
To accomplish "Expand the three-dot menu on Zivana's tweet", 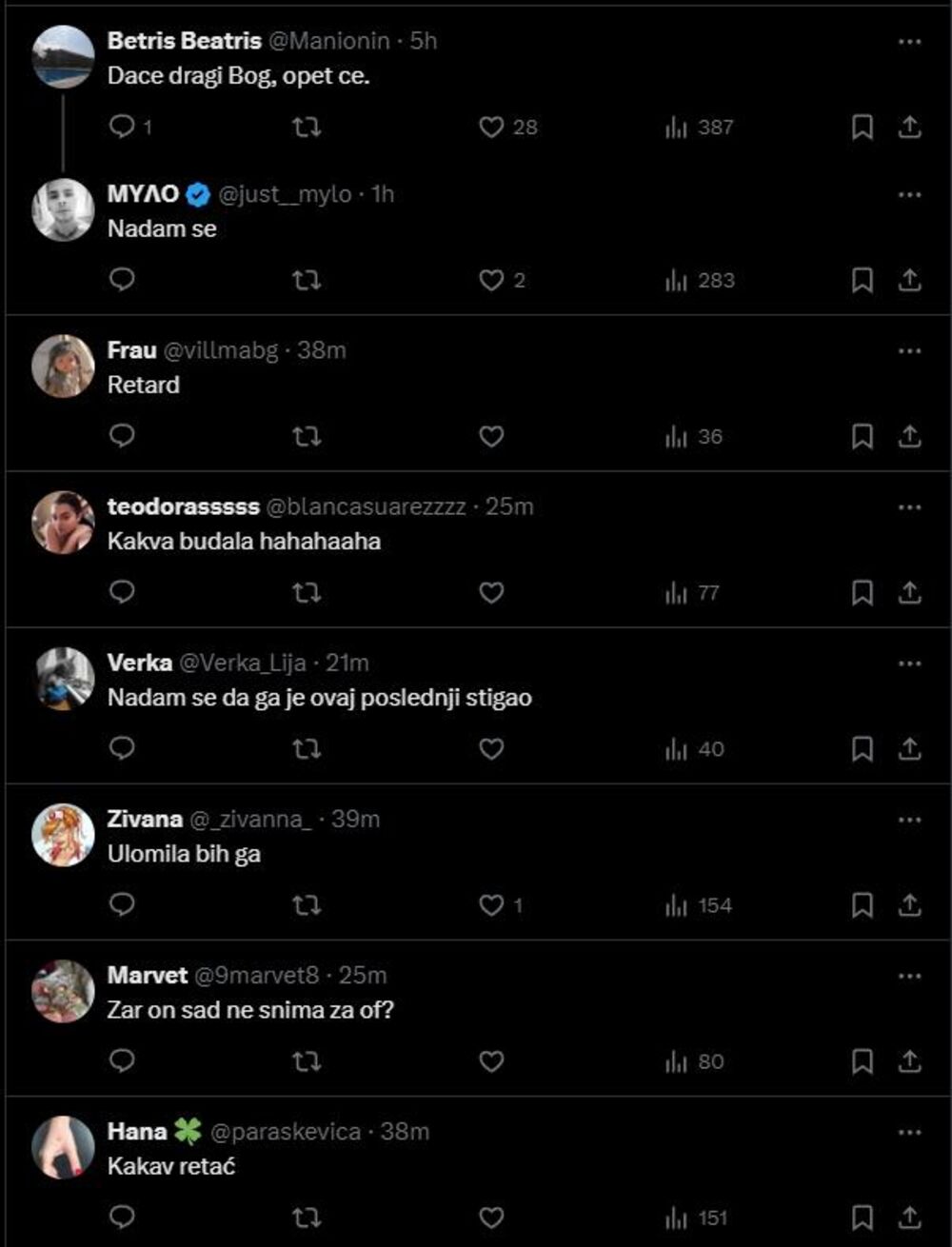I will pyautogui.click(x=910, y=820).
